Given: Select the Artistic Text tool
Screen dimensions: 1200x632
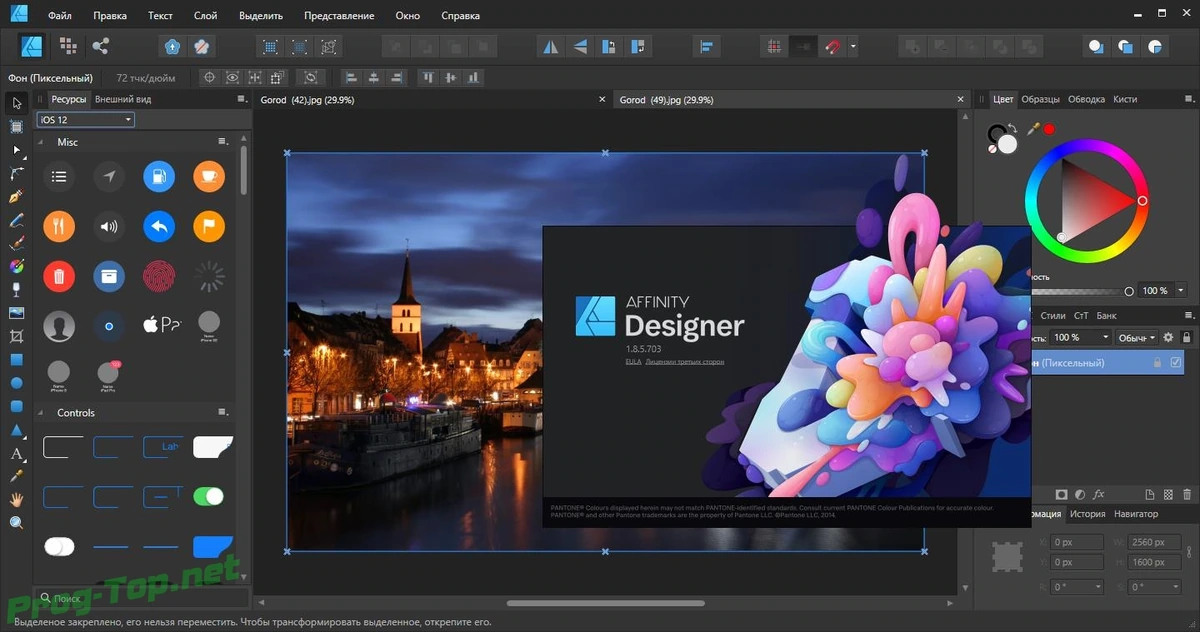Looking at the screenshot, I should tap(17, 453).
